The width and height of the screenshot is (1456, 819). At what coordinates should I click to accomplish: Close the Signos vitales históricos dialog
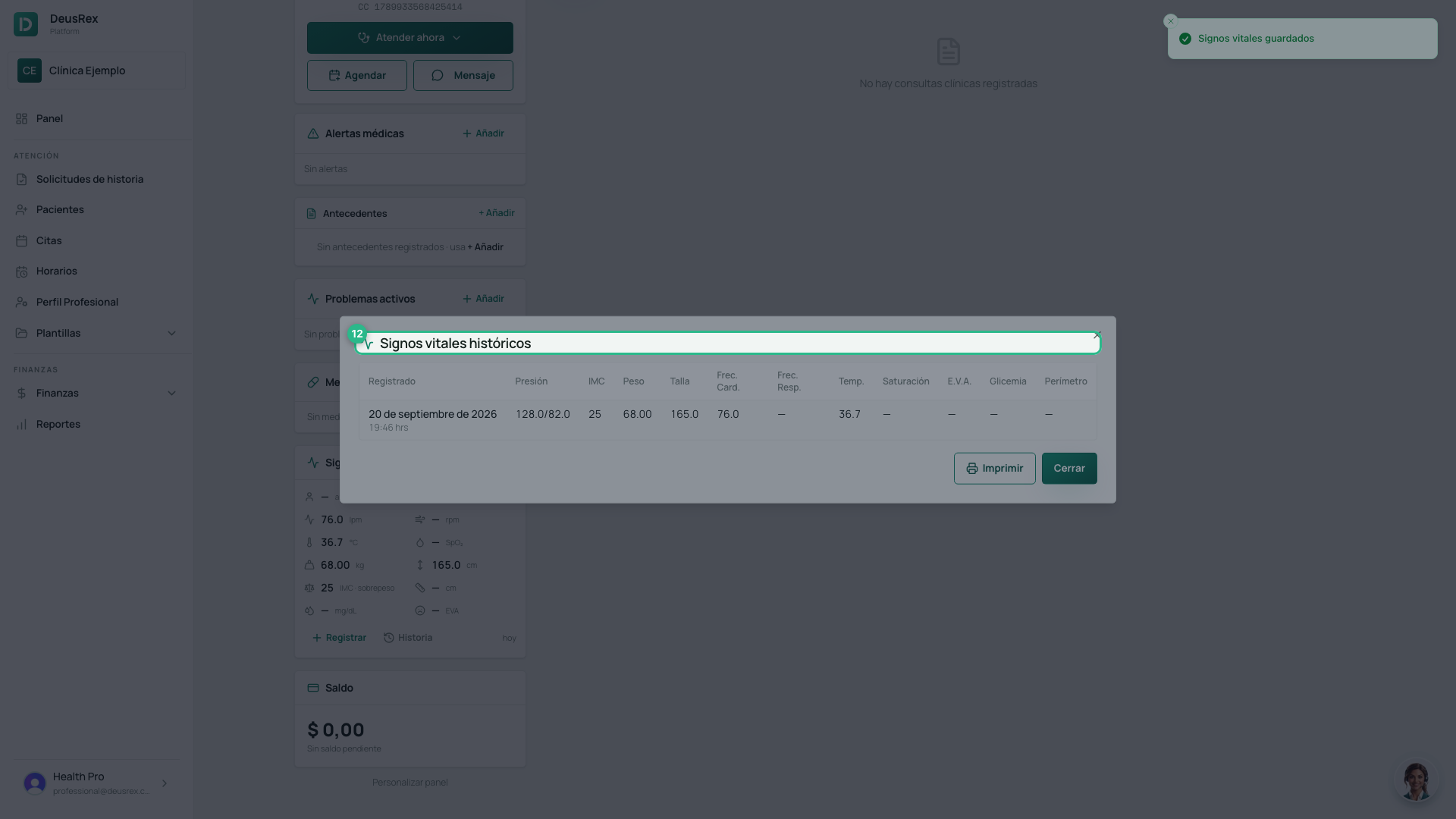1097,334
